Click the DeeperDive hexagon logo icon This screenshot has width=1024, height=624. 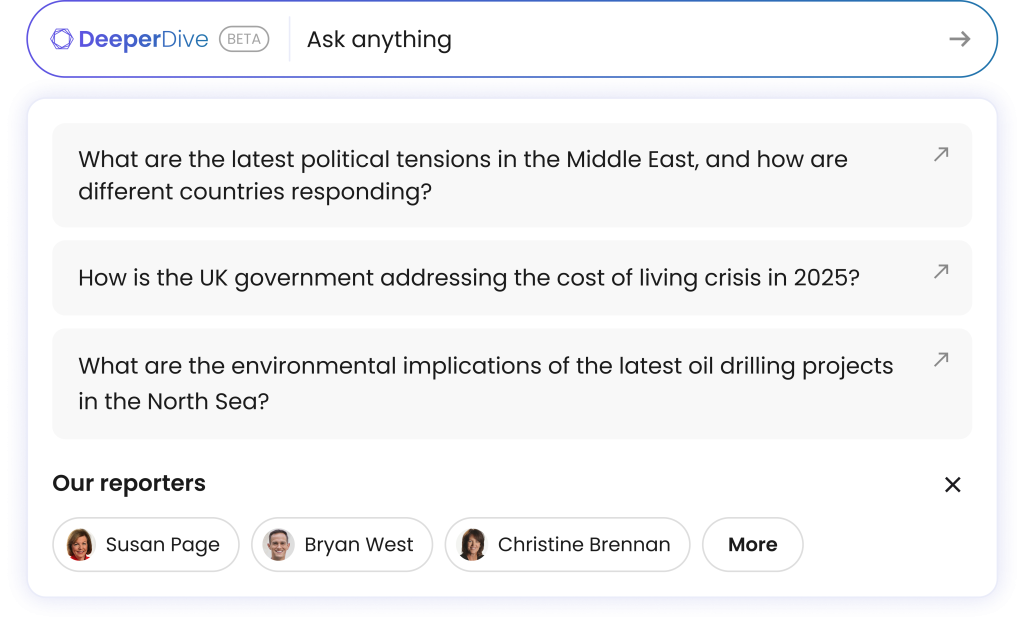tap(61, 39)
